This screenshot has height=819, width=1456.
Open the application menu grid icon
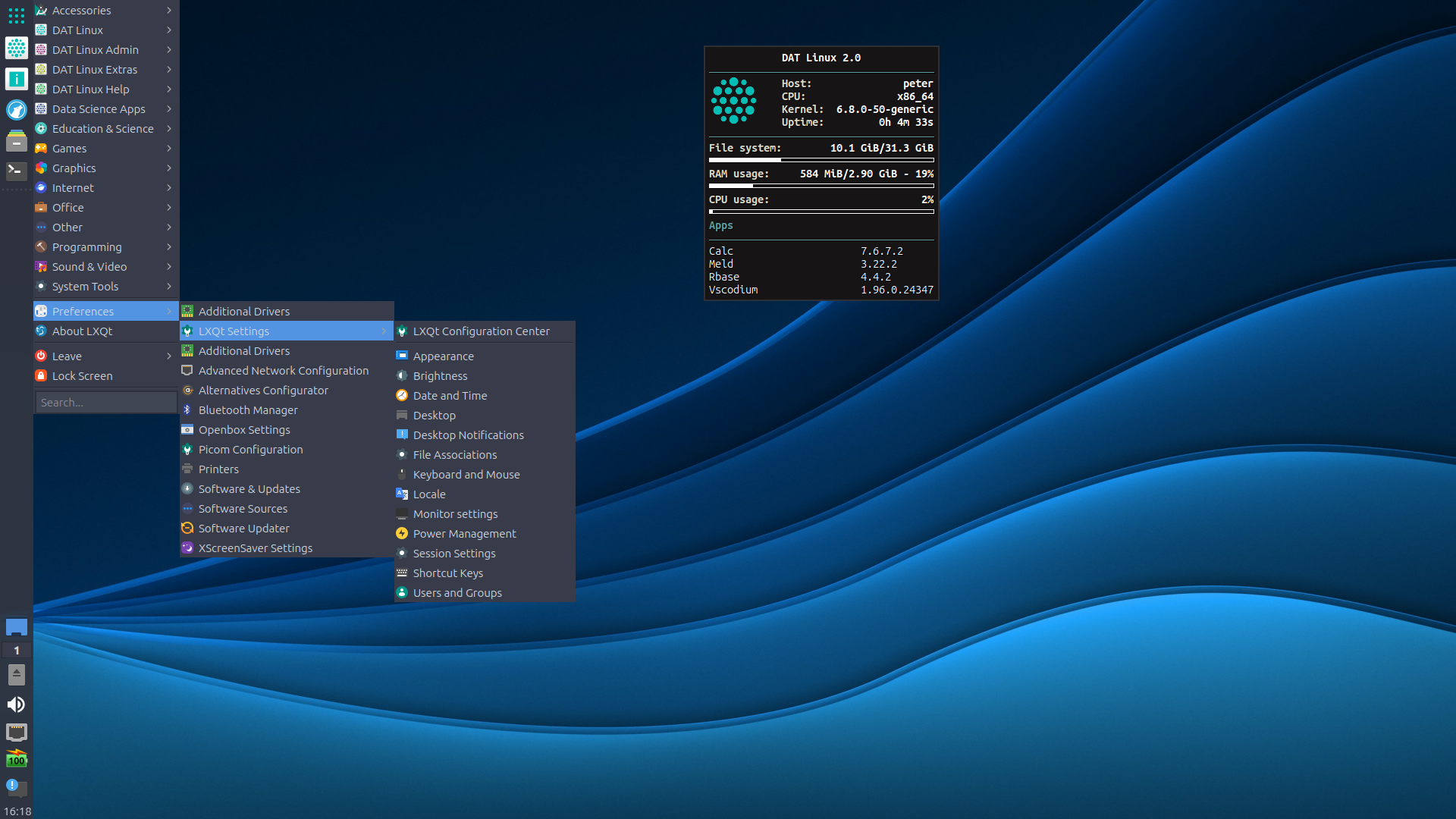point(16,15)
